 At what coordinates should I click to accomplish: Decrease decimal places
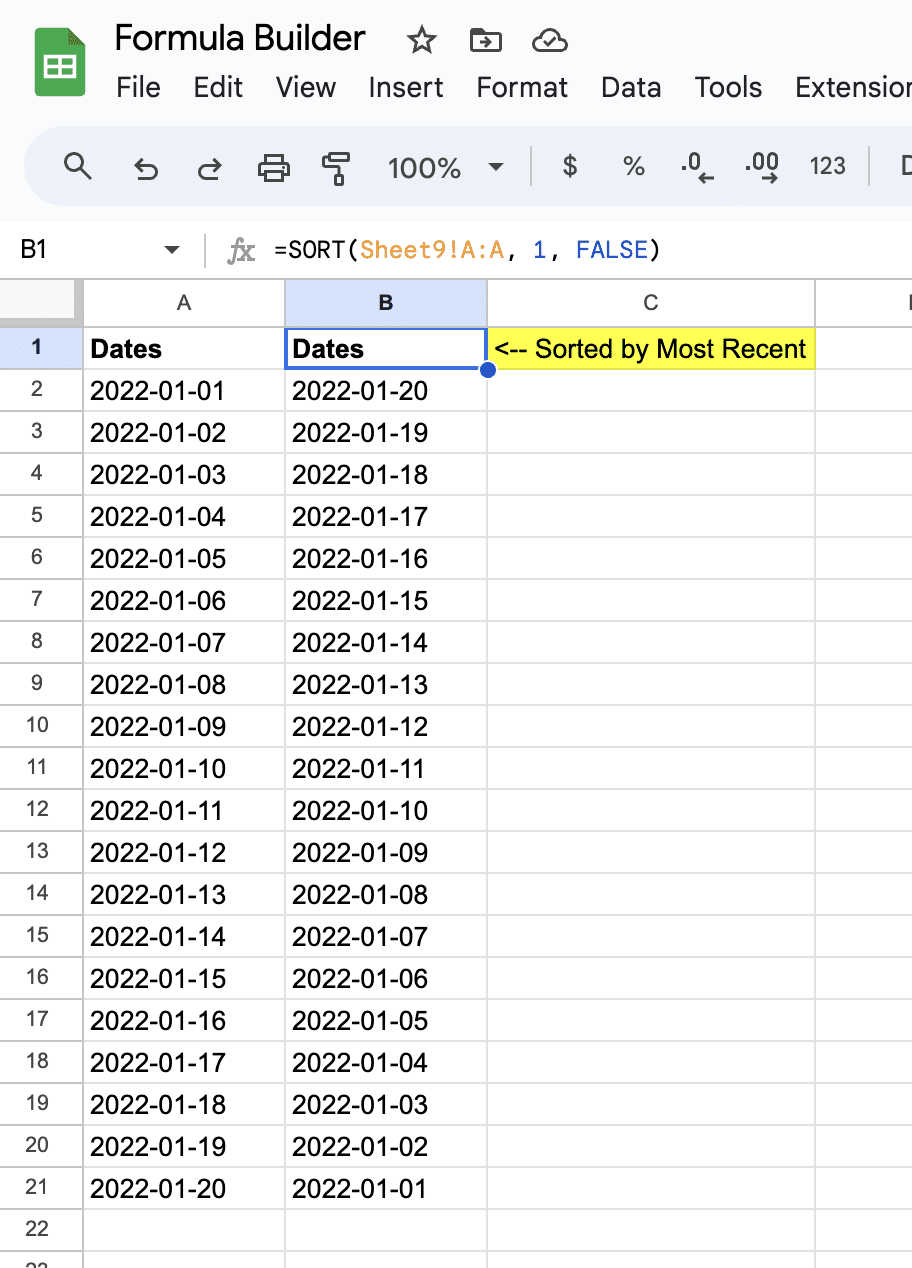(697, 168)
